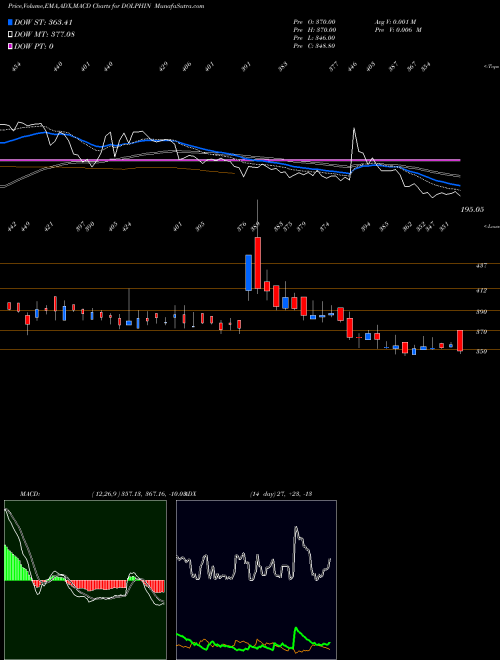
Task: Click the Pre L: 346.00 value
Action: [x=314, y=38]
